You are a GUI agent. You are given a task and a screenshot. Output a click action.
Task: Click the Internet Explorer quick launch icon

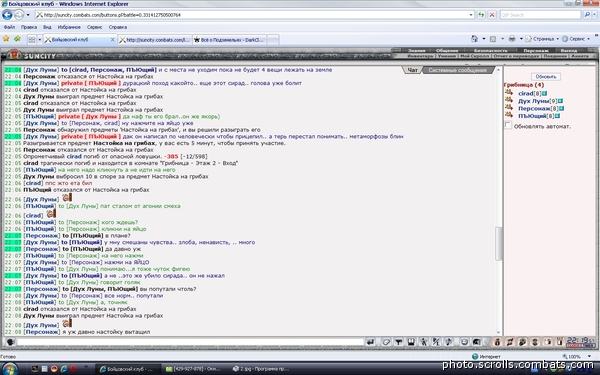click(64, 369)
